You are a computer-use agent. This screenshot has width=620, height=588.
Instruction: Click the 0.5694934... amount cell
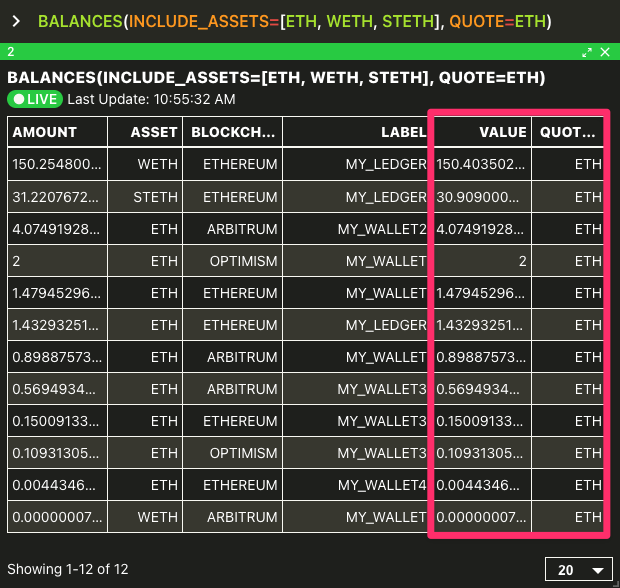pyautogui.click(x=57, y=389)
